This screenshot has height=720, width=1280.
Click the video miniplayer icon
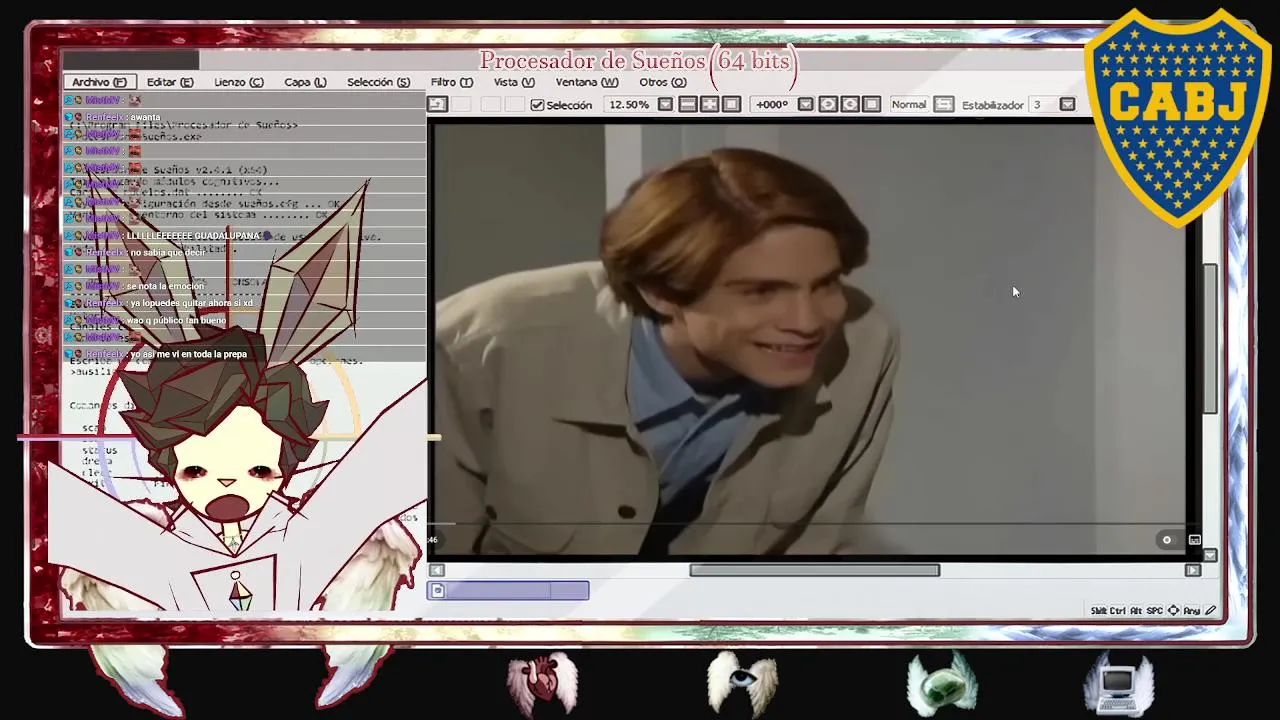(1194, 540)
